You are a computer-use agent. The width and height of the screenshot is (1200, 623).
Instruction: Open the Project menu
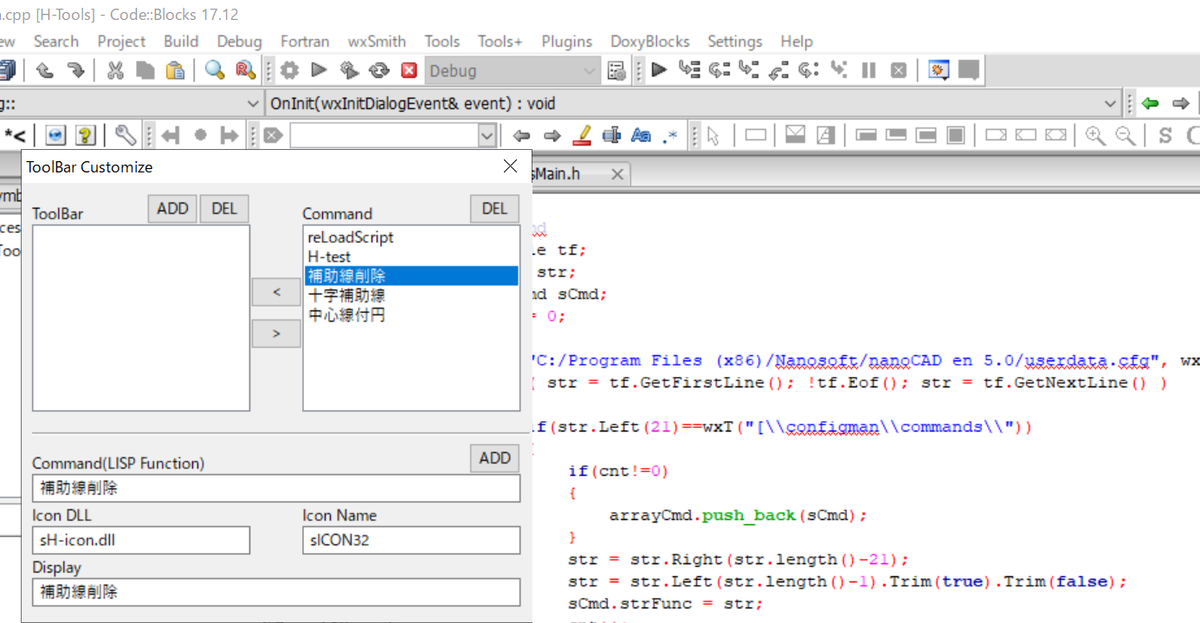(x=121, y=41)
